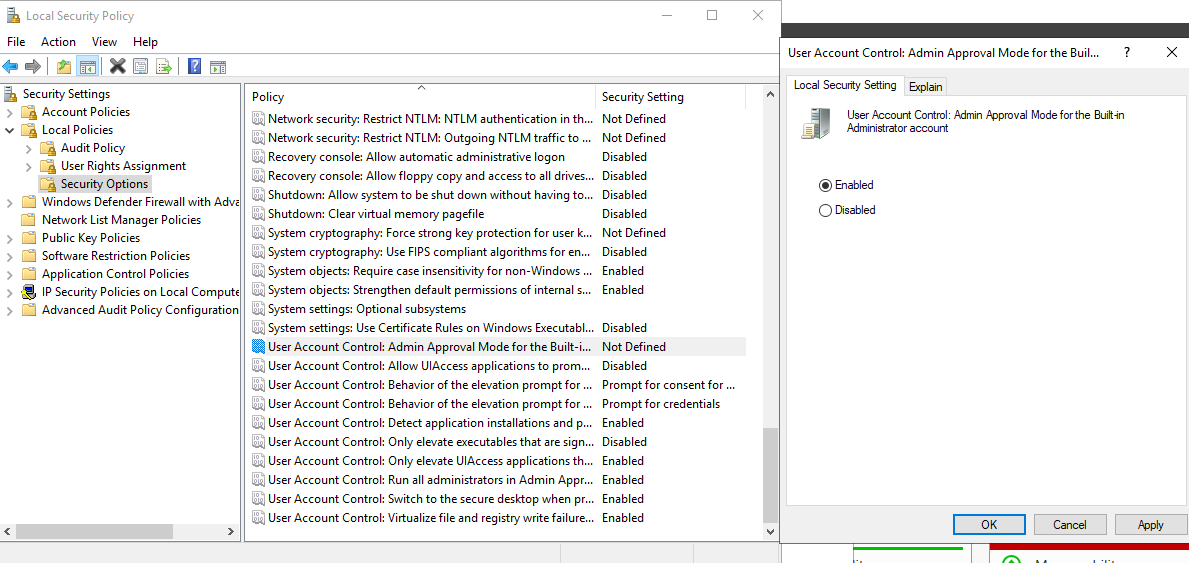Select the Disabled radio button

pyautogui.click(x=825, y=210)
